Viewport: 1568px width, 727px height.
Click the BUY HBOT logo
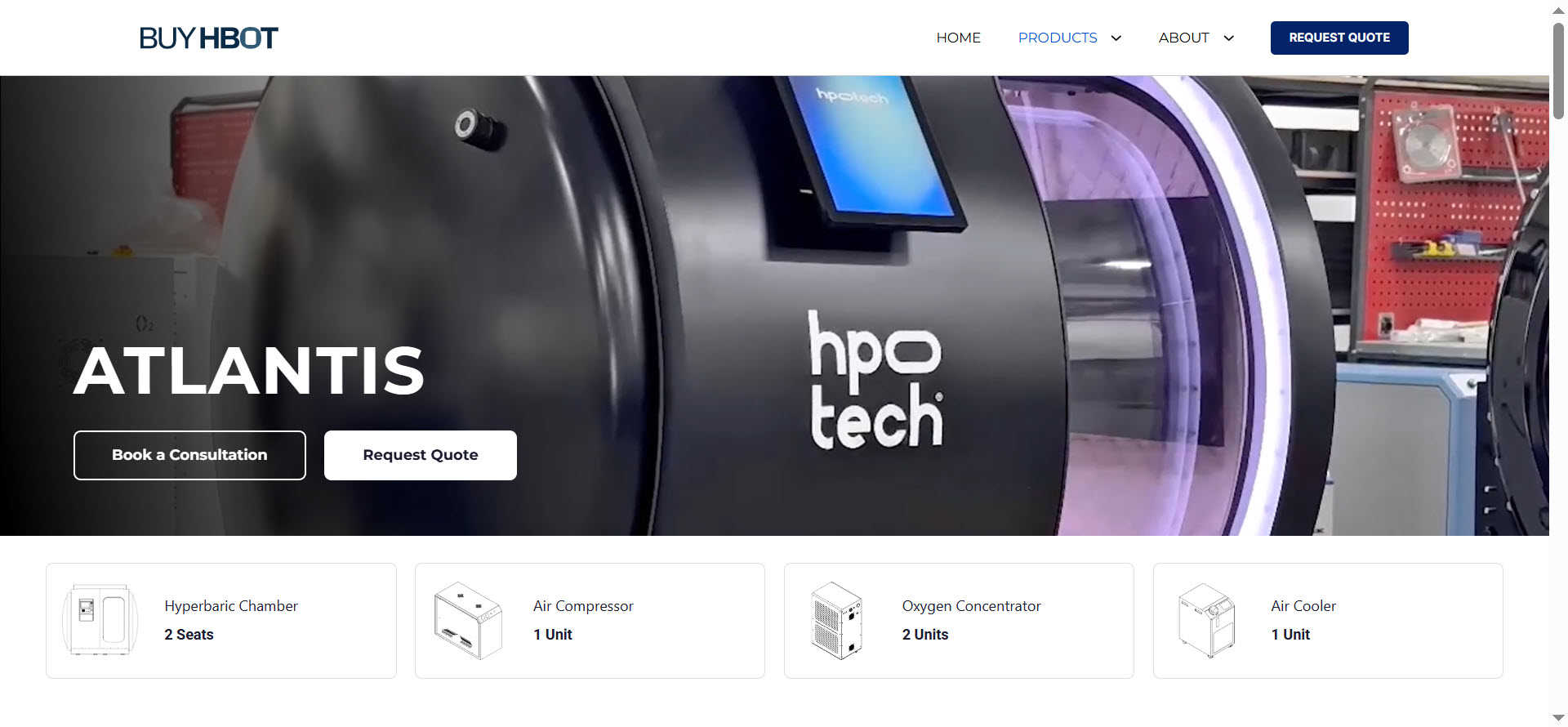tap(208, 38)
